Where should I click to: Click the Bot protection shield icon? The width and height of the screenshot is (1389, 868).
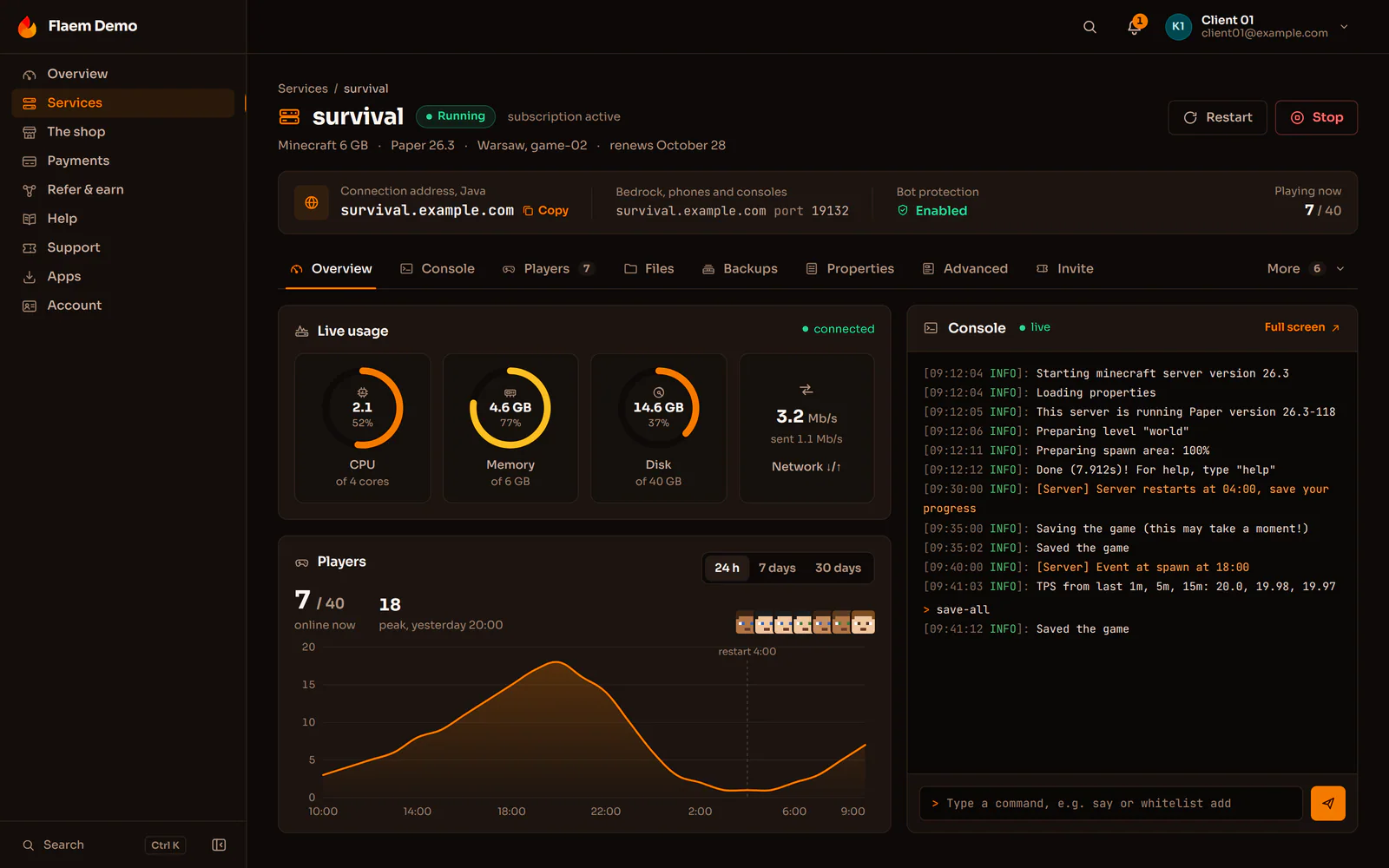point(903,210)
